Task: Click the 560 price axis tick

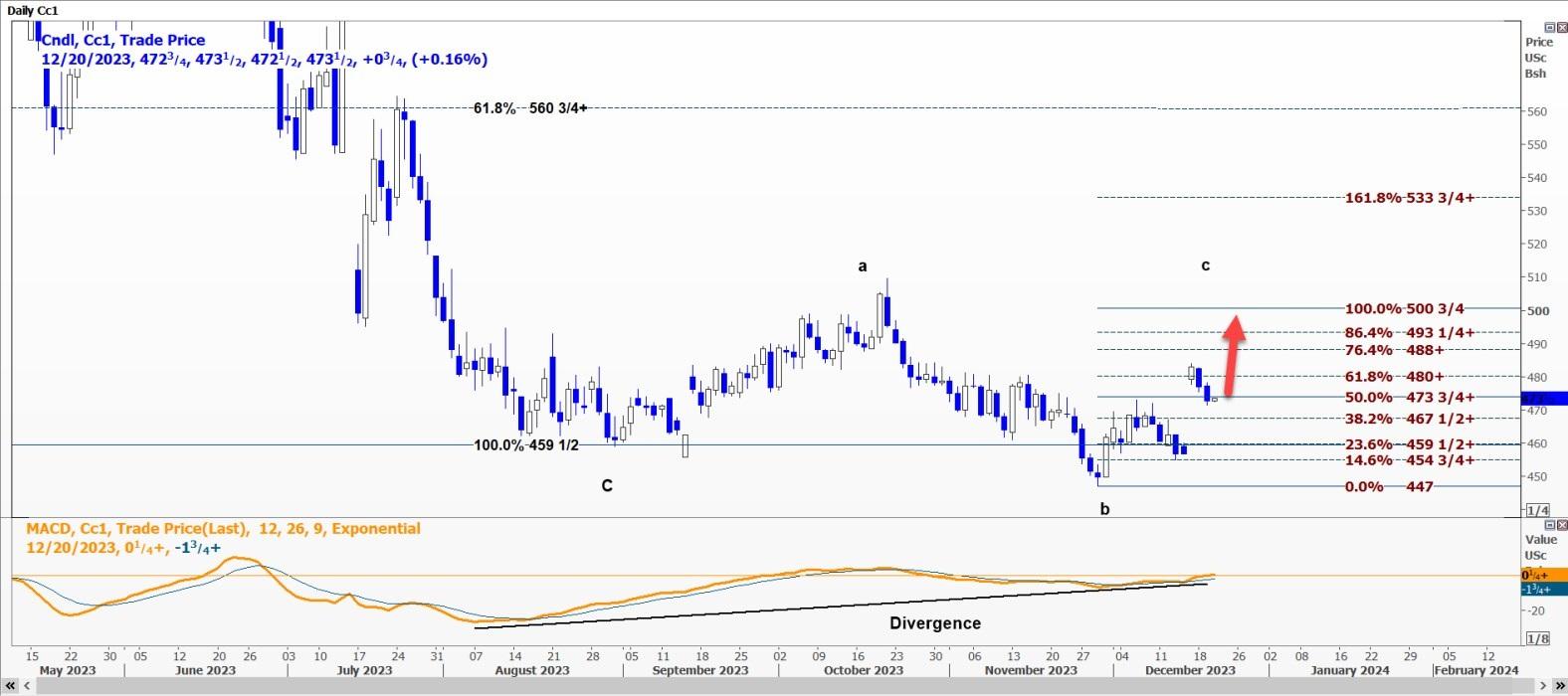Action: [x=1538, y=111]
